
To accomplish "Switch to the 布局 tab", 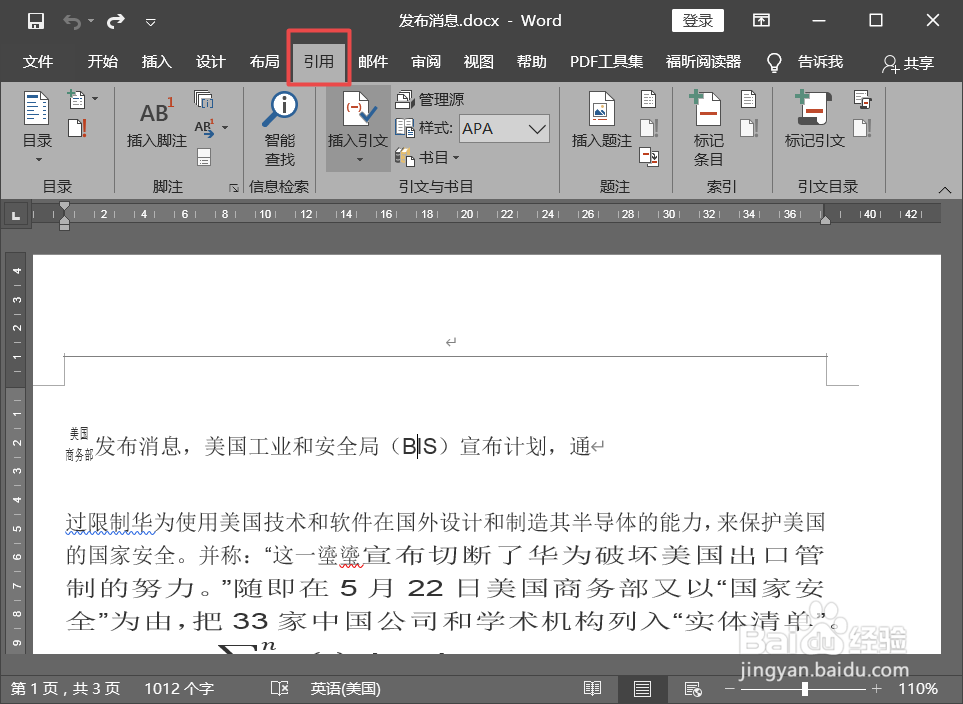I will tap(265, 62).
